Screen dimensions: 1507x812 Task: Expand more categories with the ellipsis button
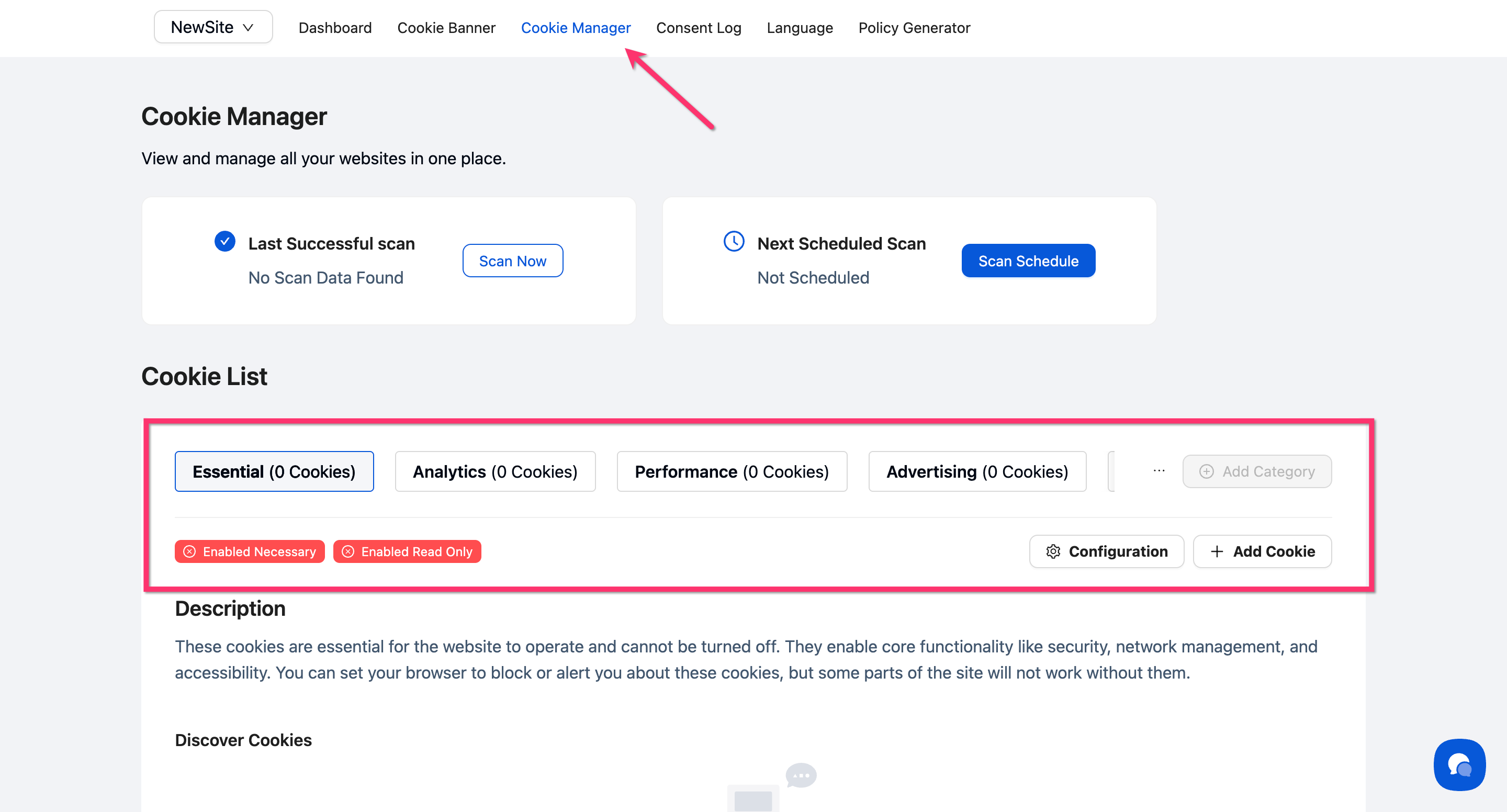pyautogui.click(x=1159, y=471)
